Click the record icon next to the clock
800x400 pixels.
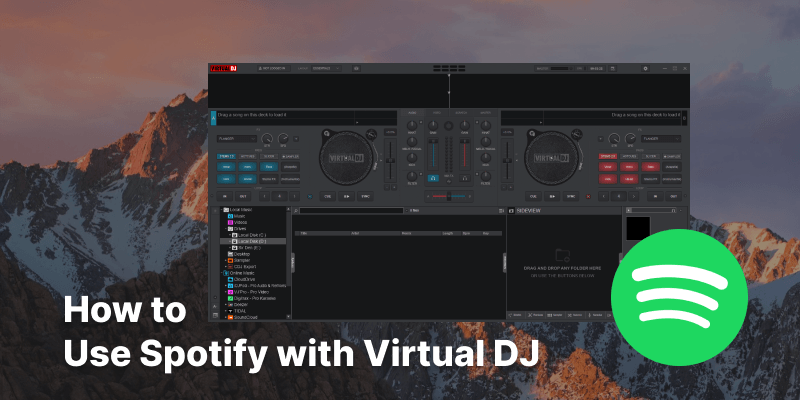[x=613, y=68]
